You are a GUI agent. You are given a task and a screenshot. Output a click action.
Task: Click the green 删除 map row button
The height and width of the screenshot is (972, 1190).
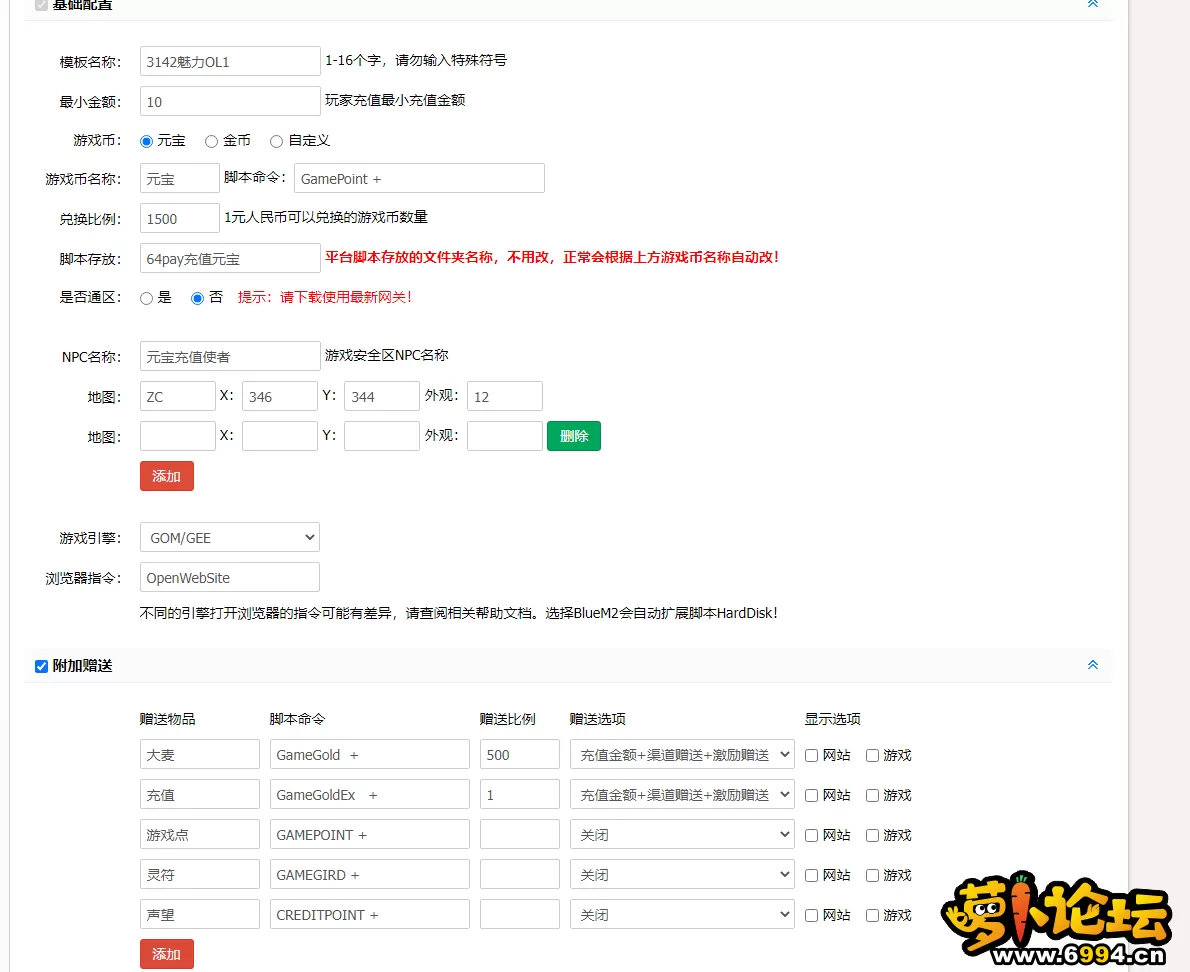tap(574, 436)
